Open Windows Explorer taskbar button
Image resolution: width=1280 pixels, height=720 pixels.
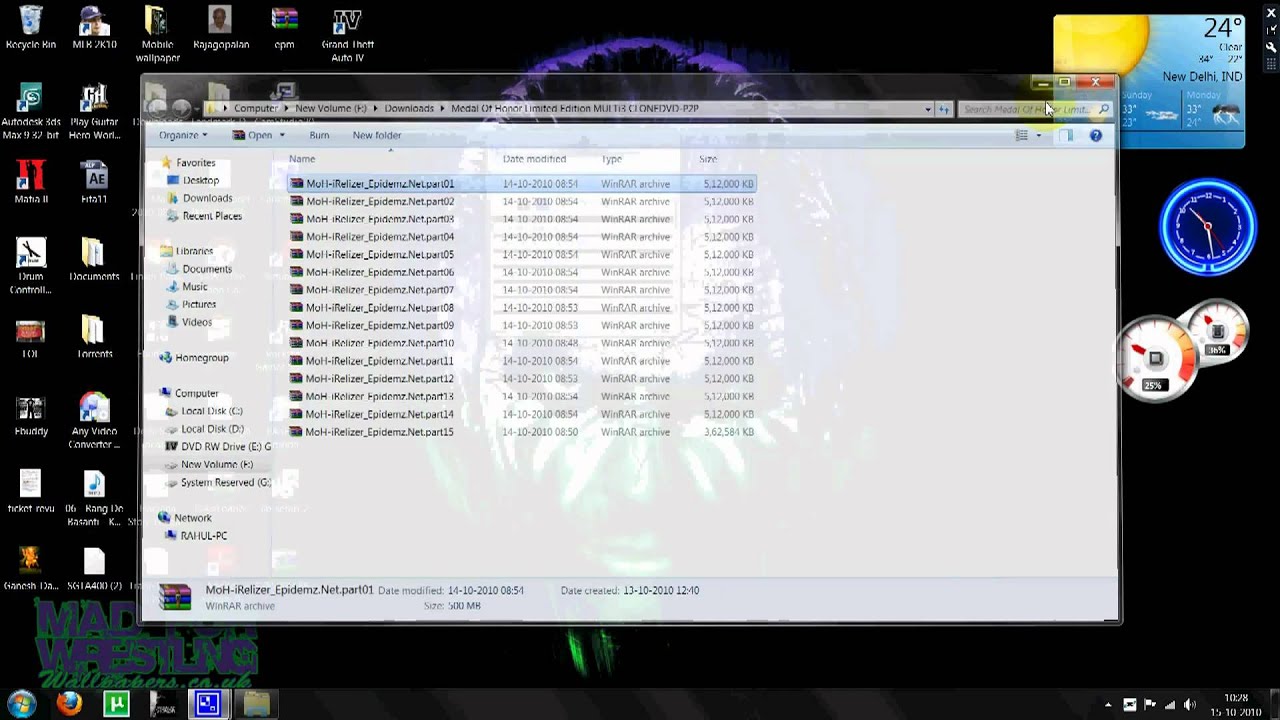click(x=257, y=704)
